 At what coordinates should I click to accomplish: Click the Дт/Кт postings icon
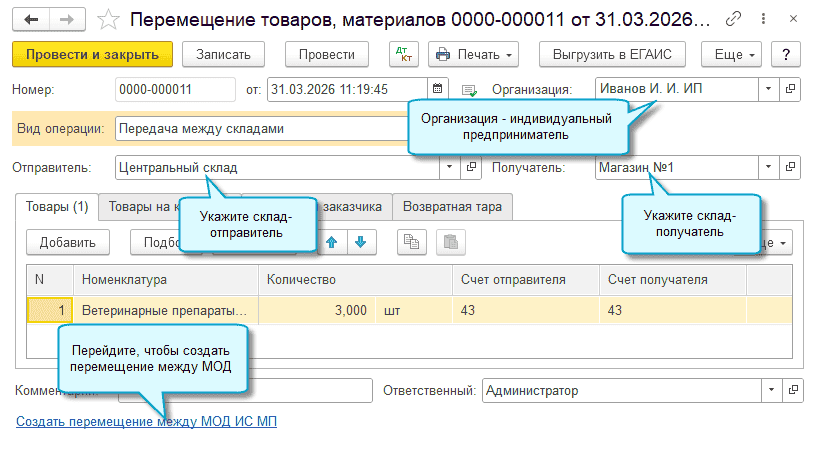404,54
